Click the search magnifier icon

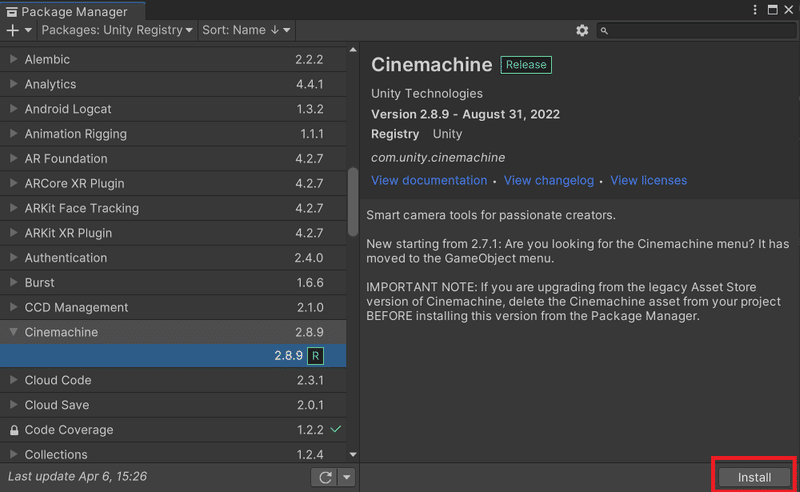[x=604, y=31]
